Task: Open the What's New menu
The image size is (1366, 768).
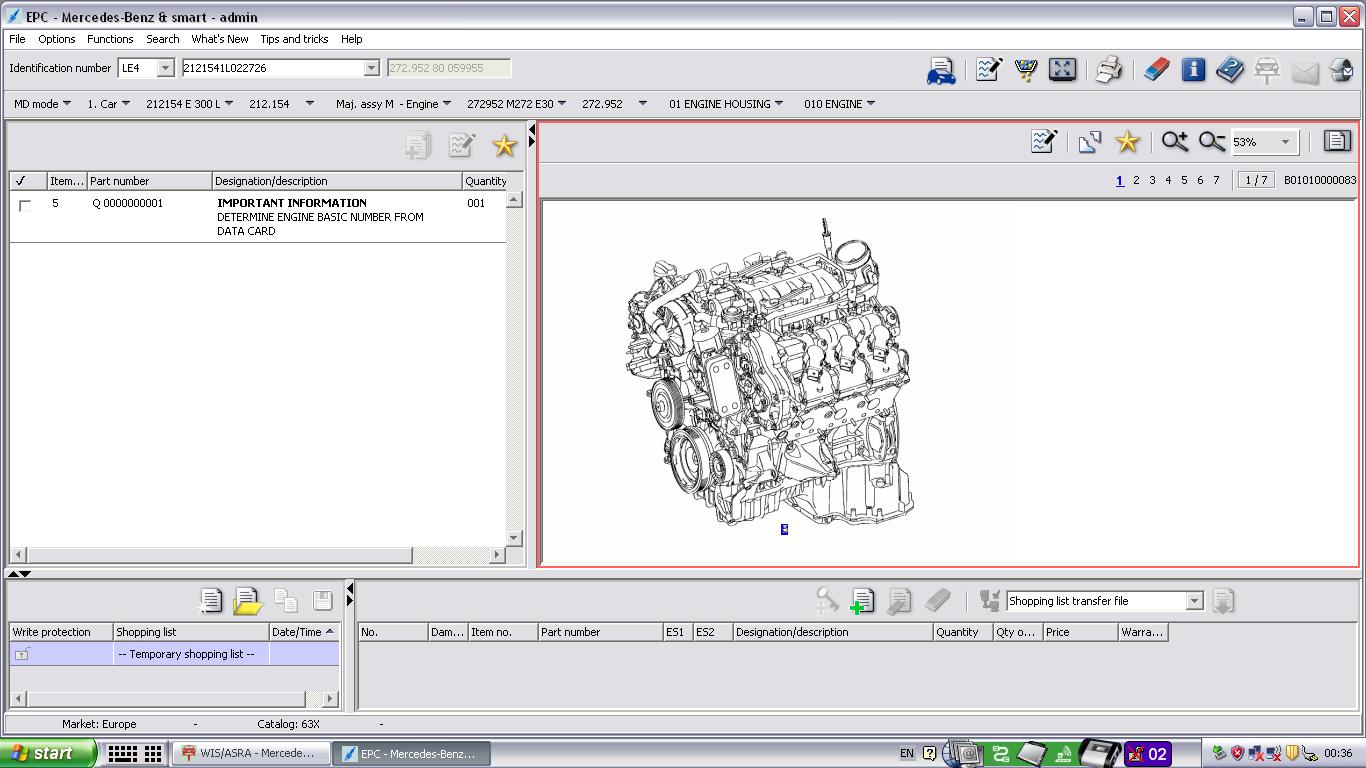Action: tap(220, 39)
